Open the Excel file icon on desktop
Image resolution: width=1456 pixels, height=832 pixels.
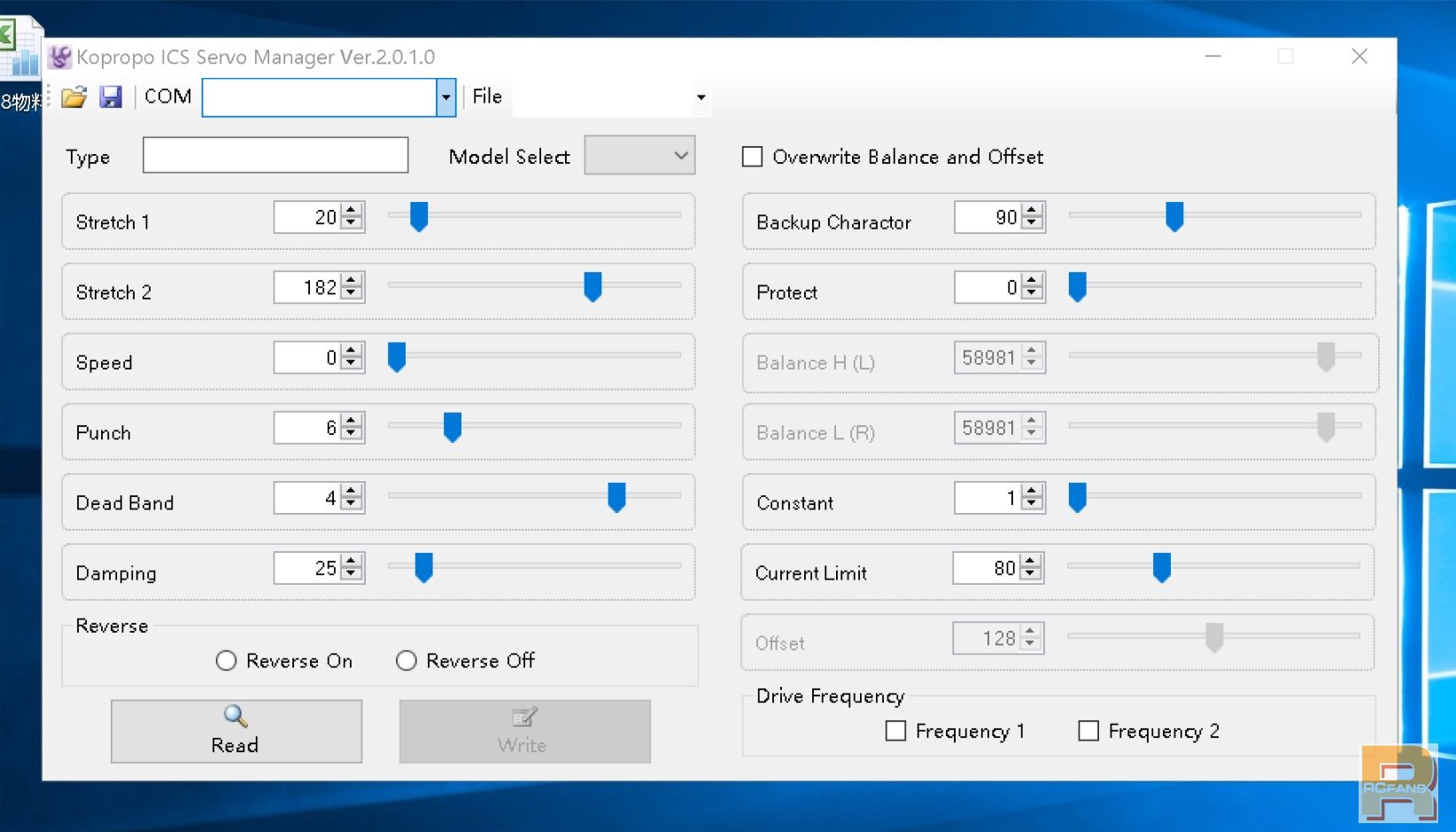[x=19, y=49]
